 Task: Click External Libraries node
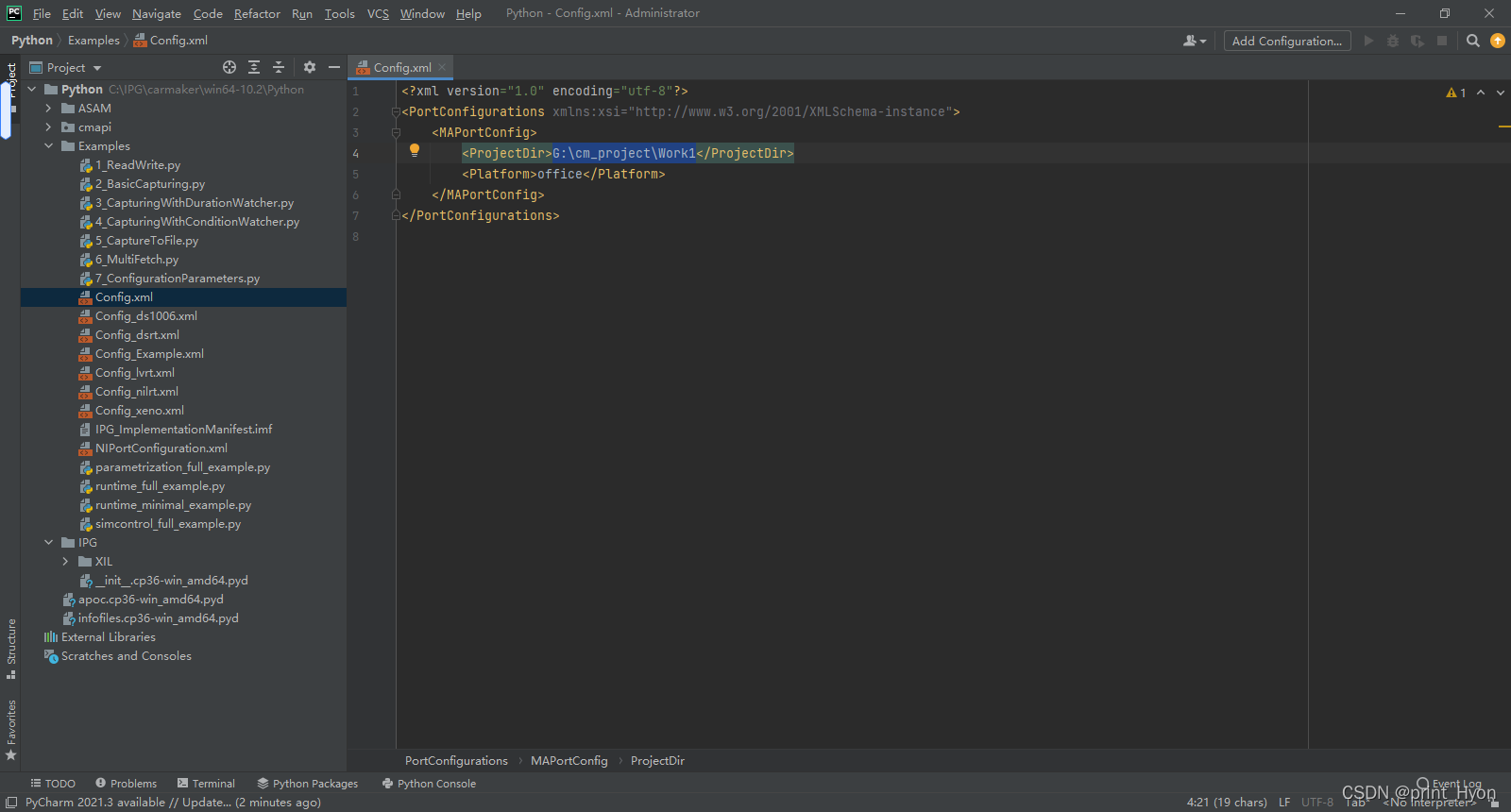(109, 636)
